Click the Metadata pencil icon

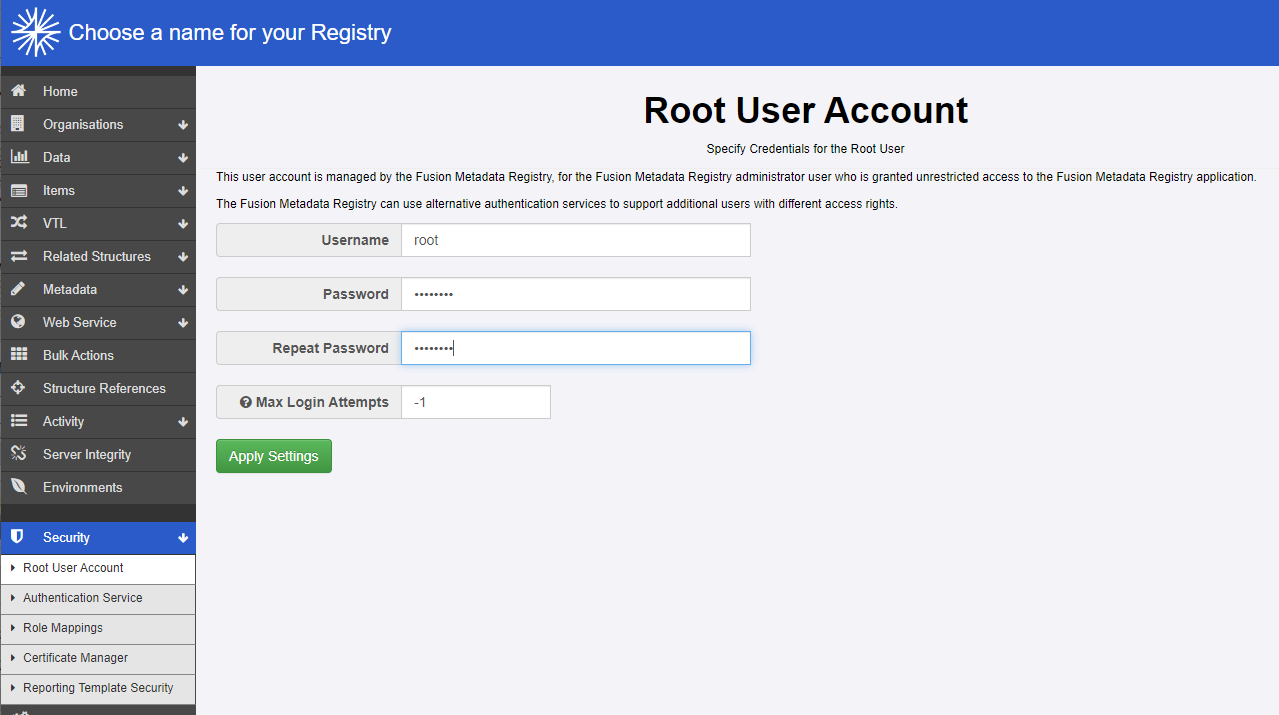click(x=18, y=289)
